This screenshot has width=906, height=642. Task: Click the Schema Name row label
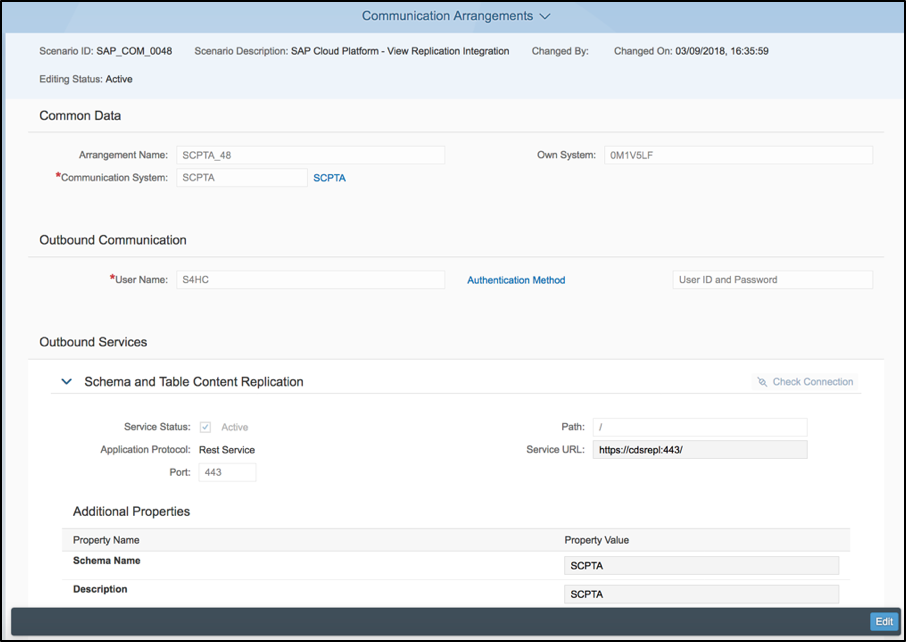(x=106, y=561)
